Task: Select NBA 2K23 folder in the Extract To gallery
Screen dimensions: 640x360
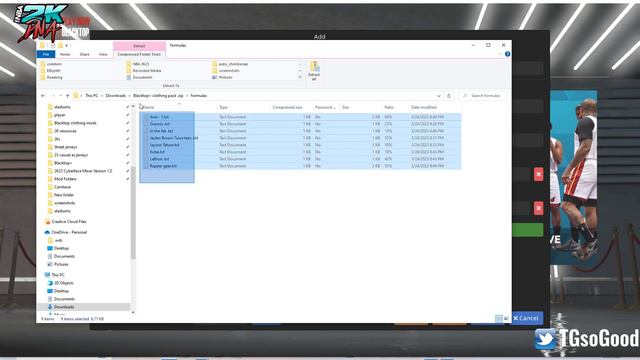Action: (138, 64)
